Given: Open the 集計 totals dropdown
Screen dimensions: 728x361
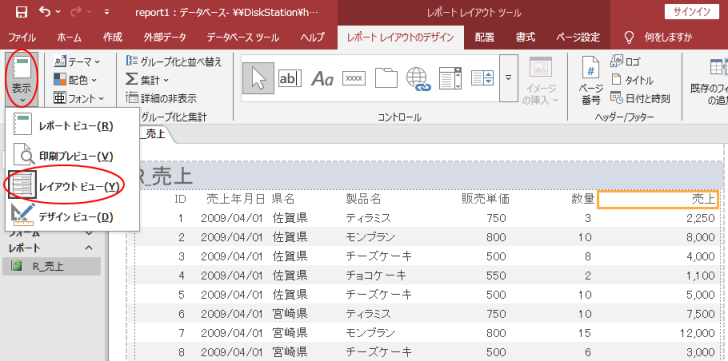Looking at the screenshot, I should pos(148,80).
